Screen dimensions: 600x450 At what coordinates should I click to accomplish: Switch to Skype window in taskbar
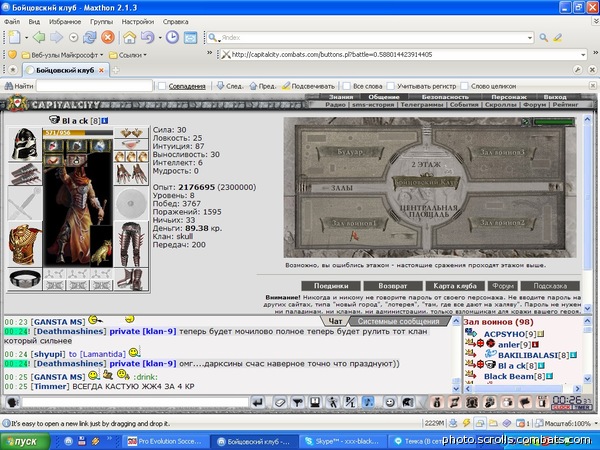[343, 441]
